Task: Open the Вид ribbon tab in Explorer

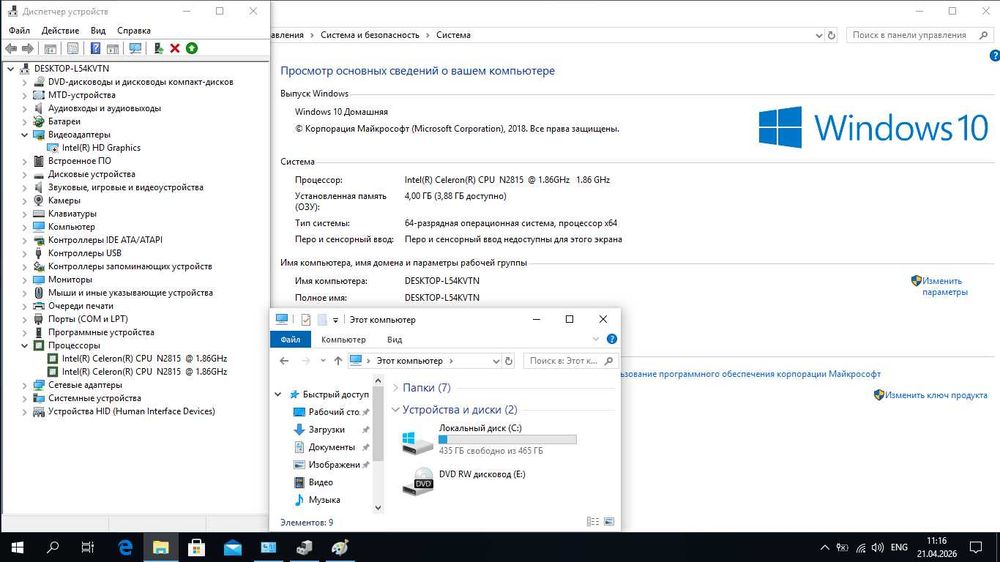Action: coord(395,339)
